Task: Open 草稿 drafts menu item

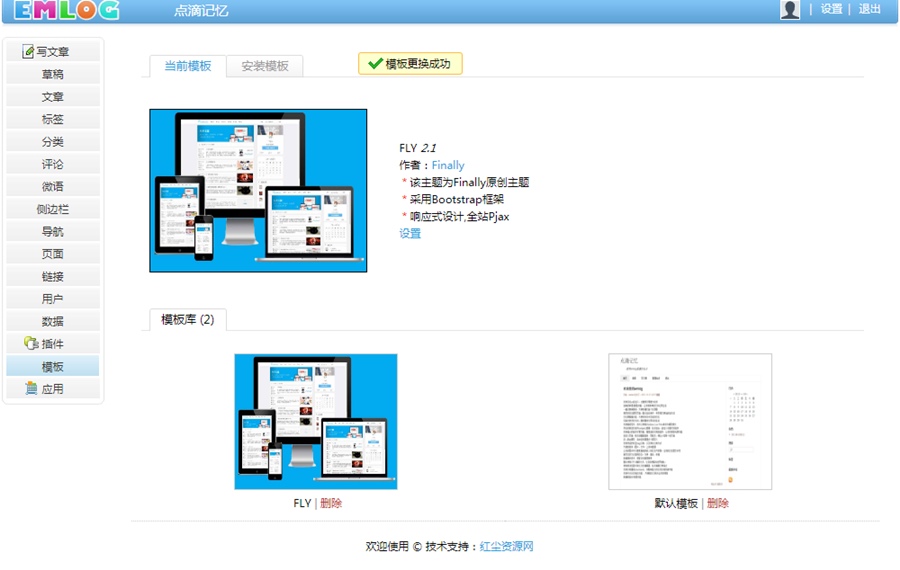Action: 53,74
